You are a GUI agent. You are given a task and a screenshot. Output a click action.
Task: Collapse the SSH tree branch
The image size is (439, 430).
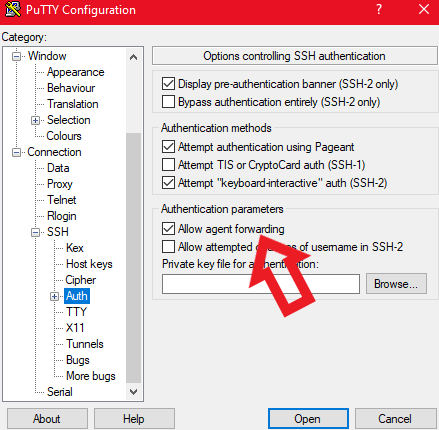click(x=36, y=232)
